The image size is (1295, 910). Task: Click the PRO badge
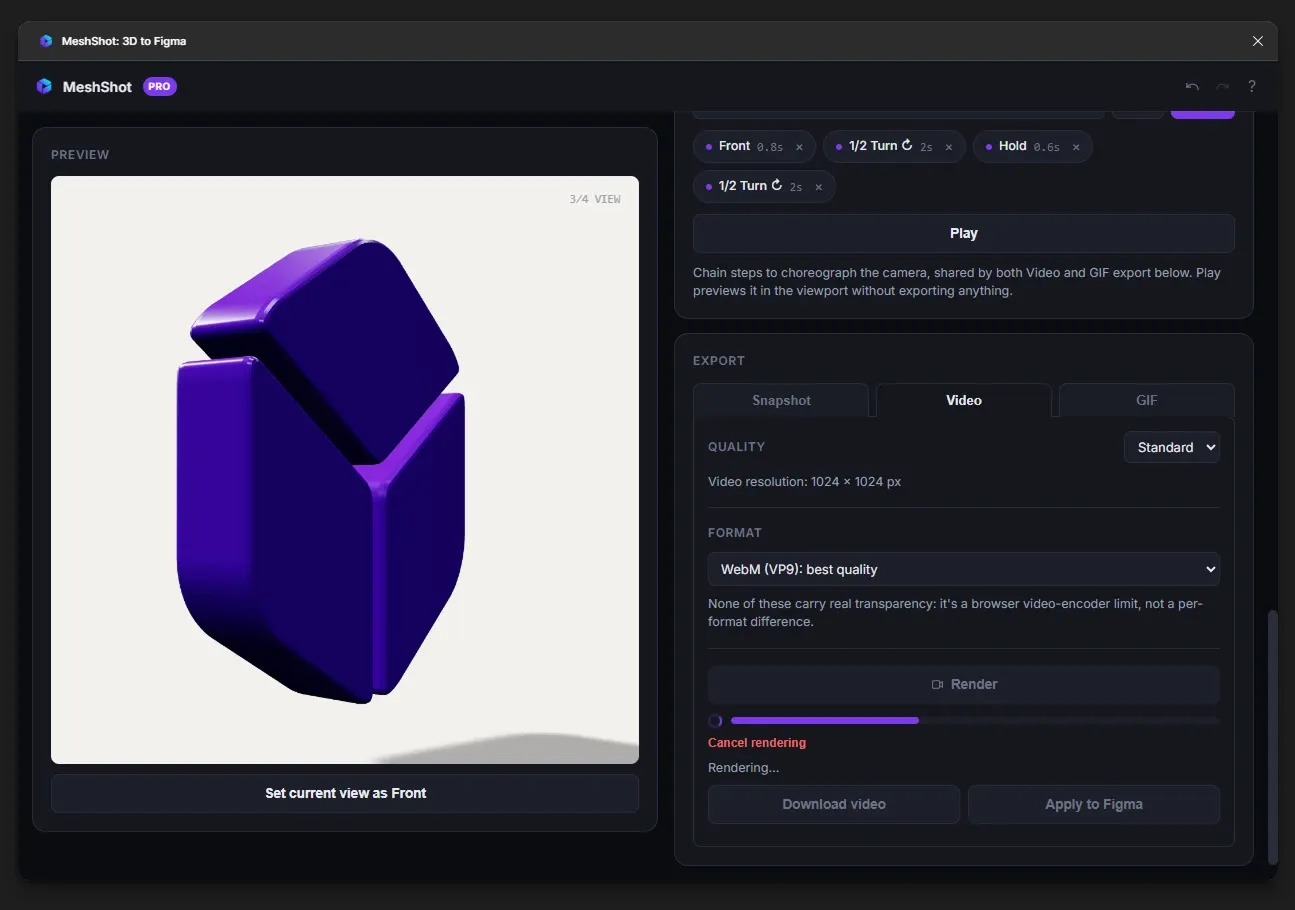[x=160, y=87]
